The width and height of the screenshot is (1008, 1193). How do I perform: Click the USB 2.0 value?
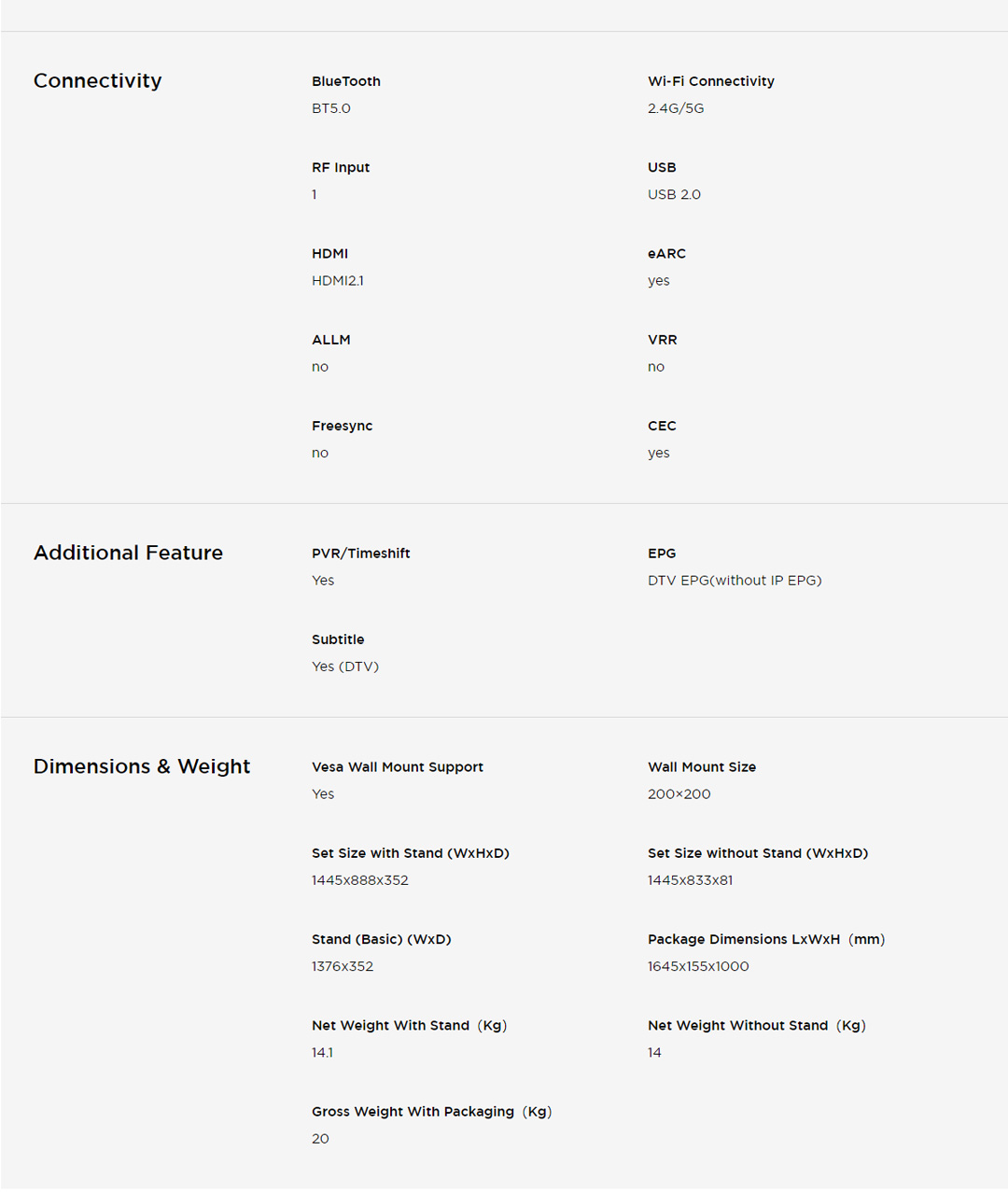click(674, 195)
